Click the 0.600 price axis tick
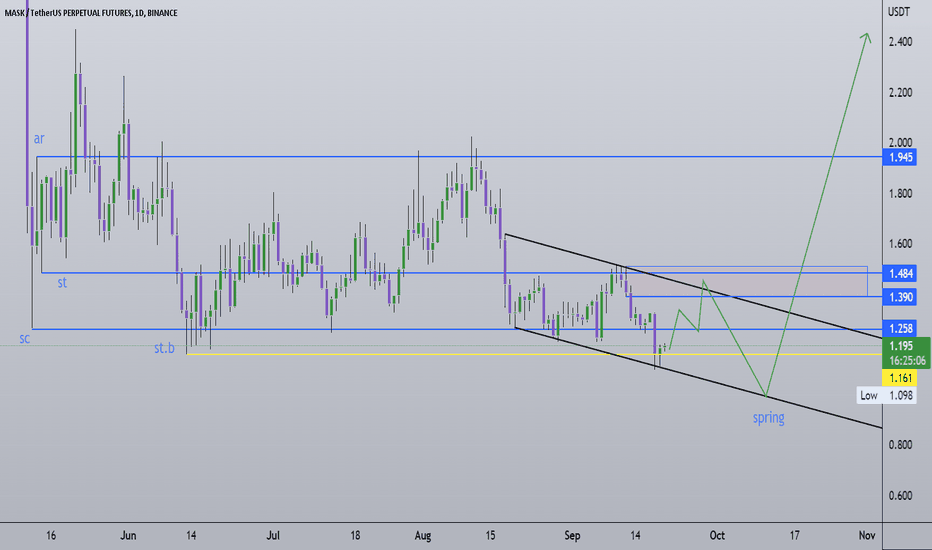This screenshot has height=550, width=932. [x=900, y=495]
